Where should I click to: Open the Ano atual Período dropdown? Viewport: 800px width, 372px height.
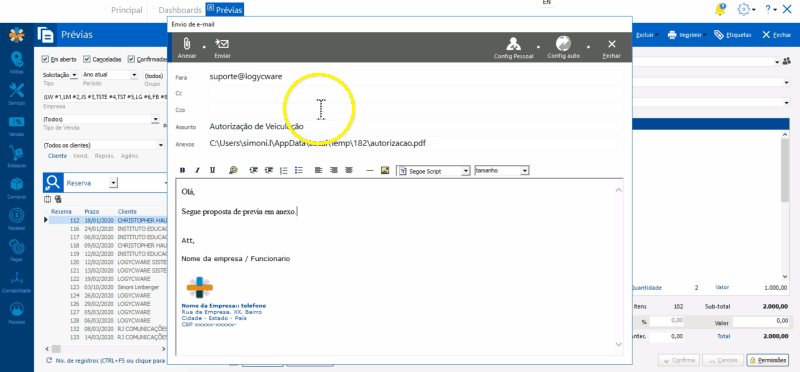(x=134, y=75)
